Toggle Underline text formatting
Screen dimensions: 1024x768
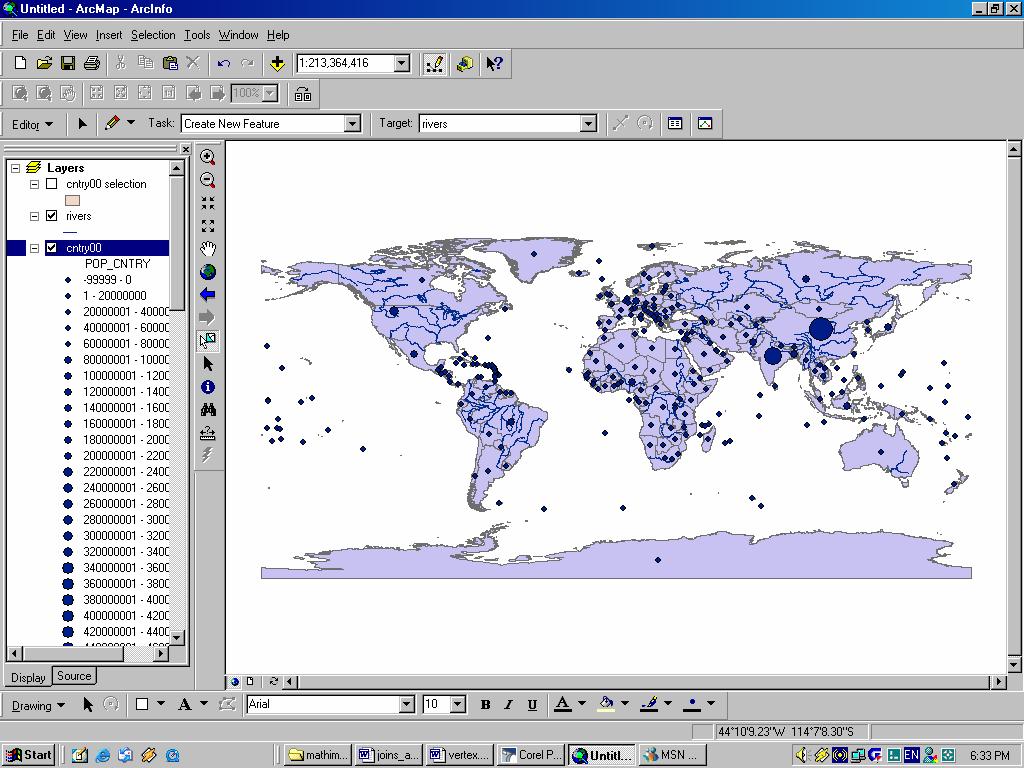[532, 705]
